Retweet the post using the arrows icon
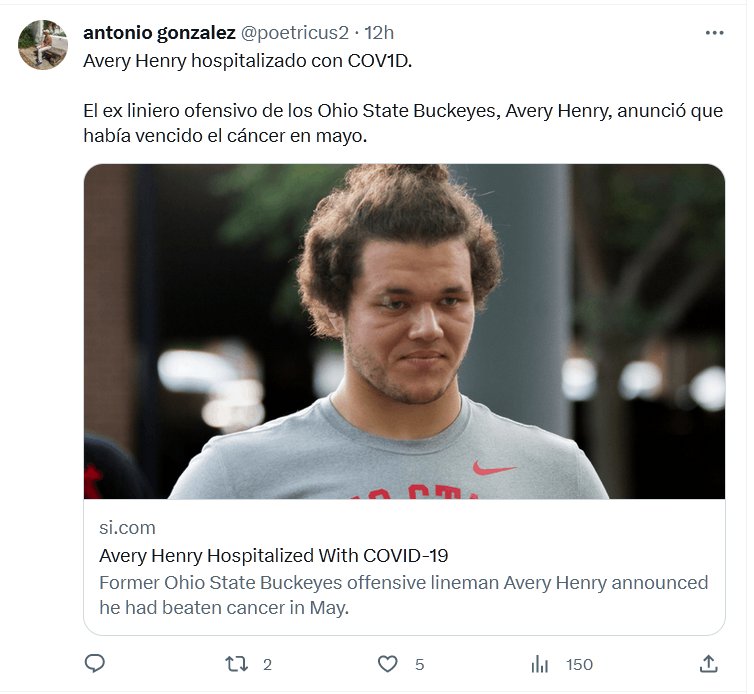Screen dimensions: 754x694 tap(236, 663)
